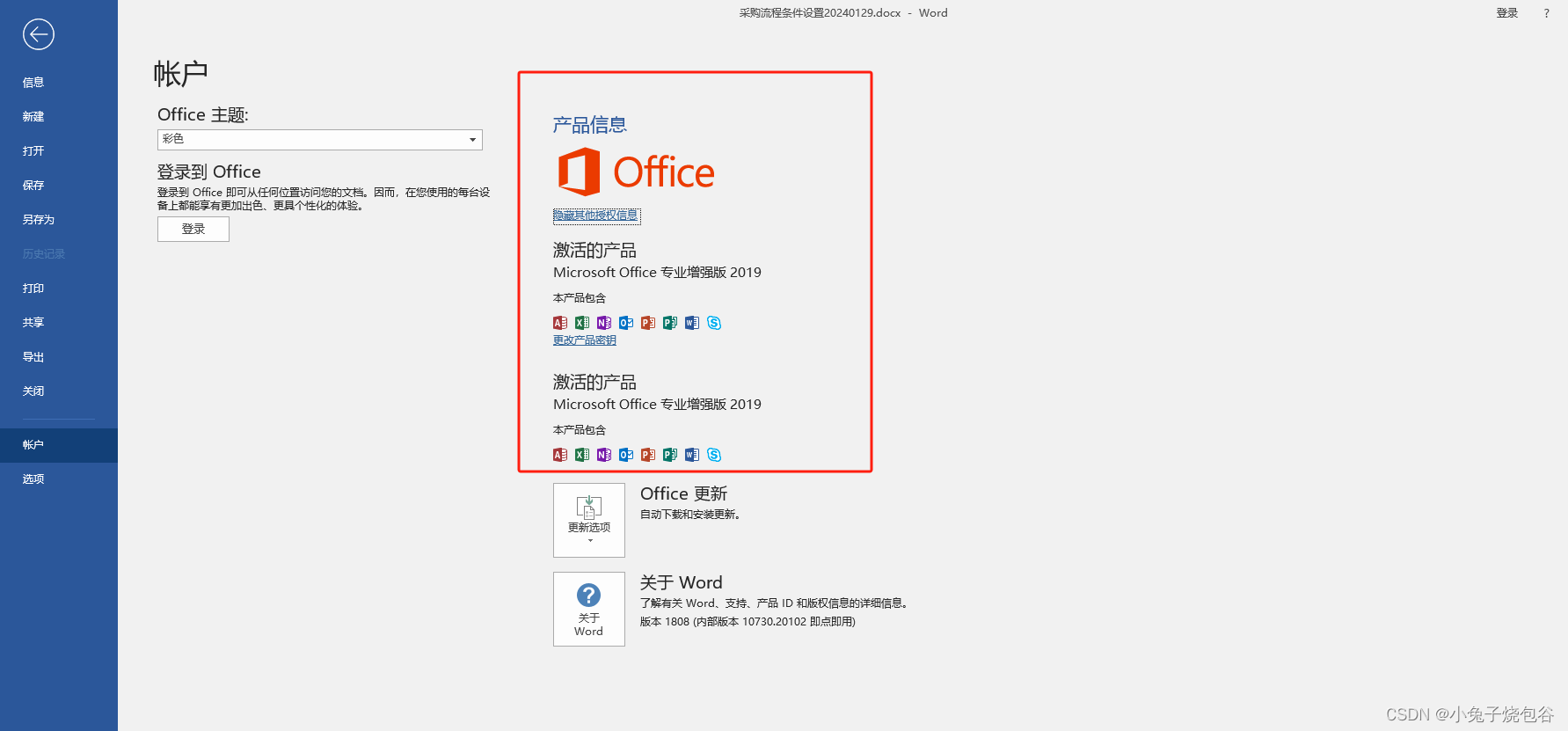The height and width of the screenshot is (731, 1568).
Task: Click the OneNote icon above 更改产品密钥
Action: [604, 323]
